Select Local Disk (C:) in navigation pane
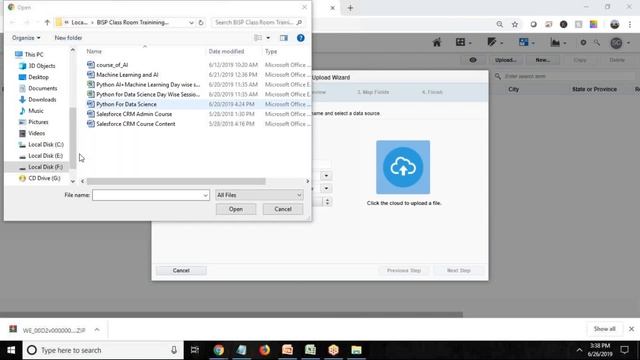Screen dimensions: 640x360 tap(46, 144)
